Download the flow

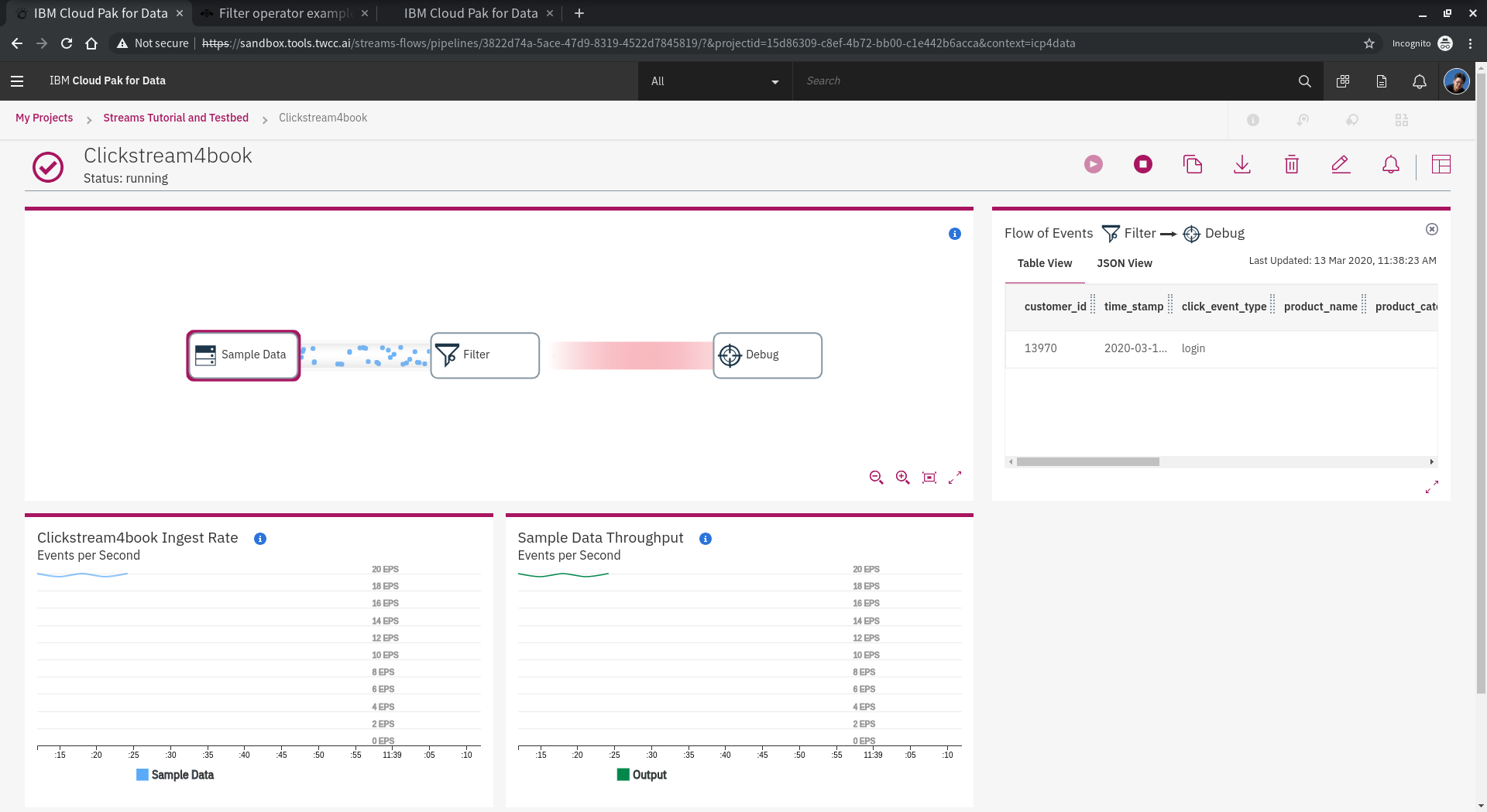coord(1242,164)
